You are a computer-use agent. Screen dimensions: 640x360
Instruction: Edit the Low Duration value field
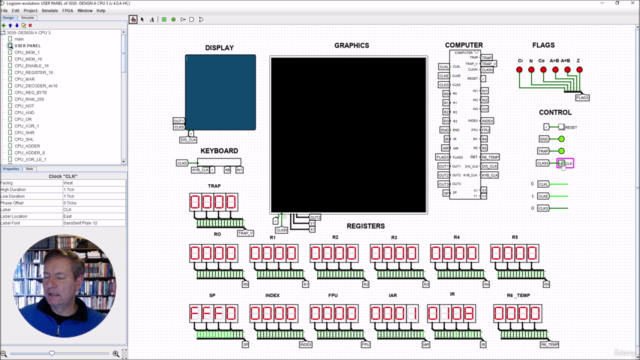(94, 196)
